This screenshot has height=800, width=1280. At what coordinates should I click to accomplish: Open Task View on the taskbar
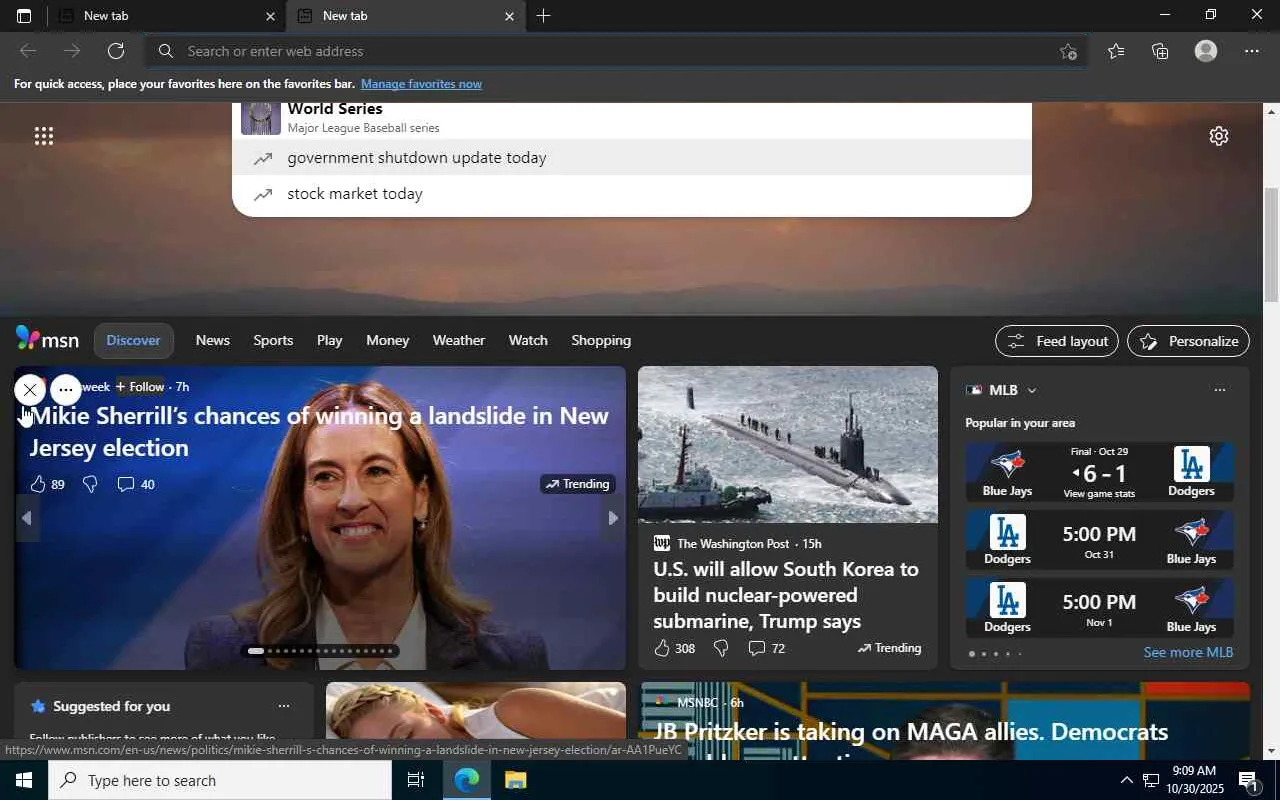pyautogui.click(x=416, y=780)
